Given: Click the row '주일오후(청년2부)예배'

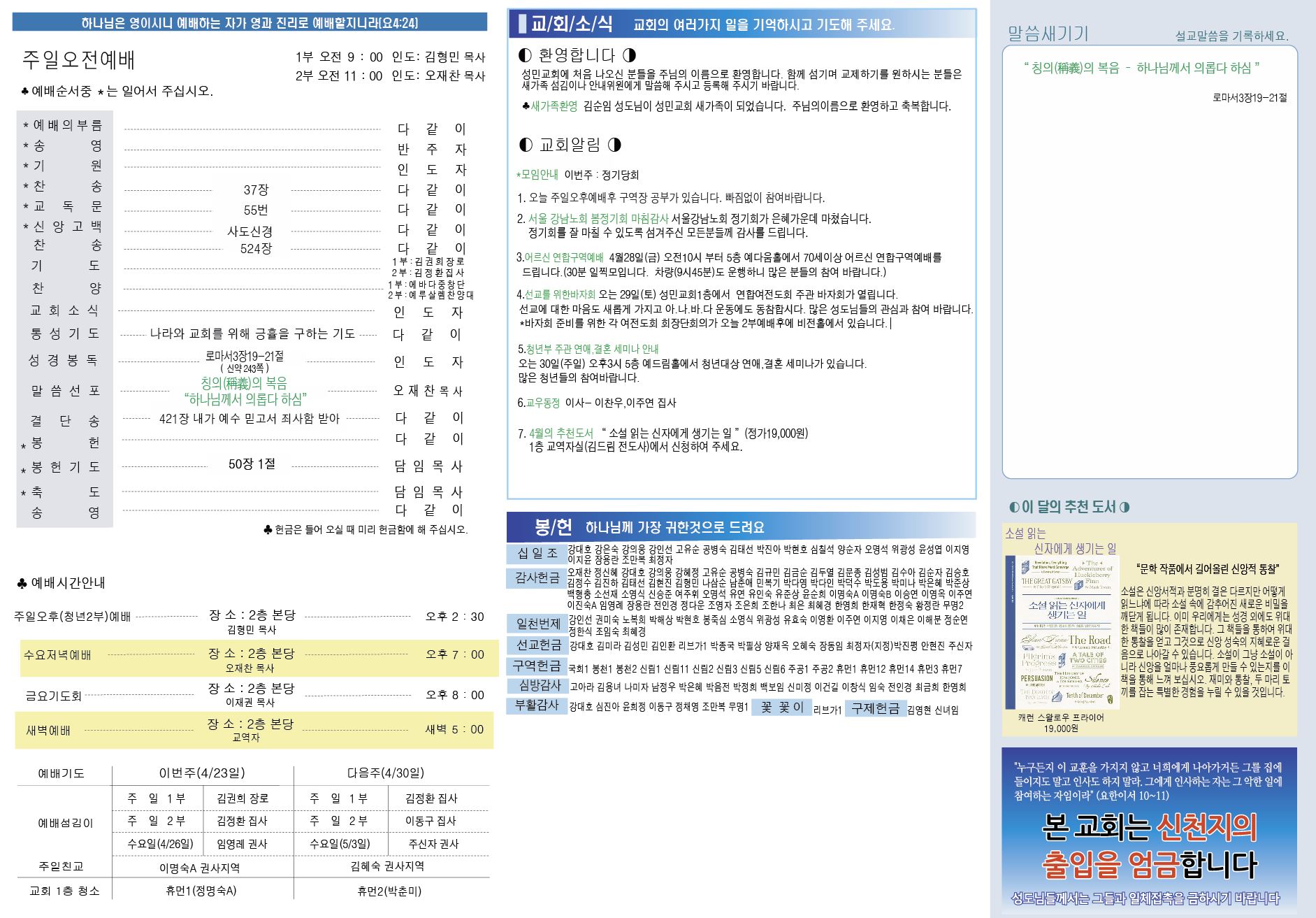Looking at the screenshot, I should click(x=250, y=621).
